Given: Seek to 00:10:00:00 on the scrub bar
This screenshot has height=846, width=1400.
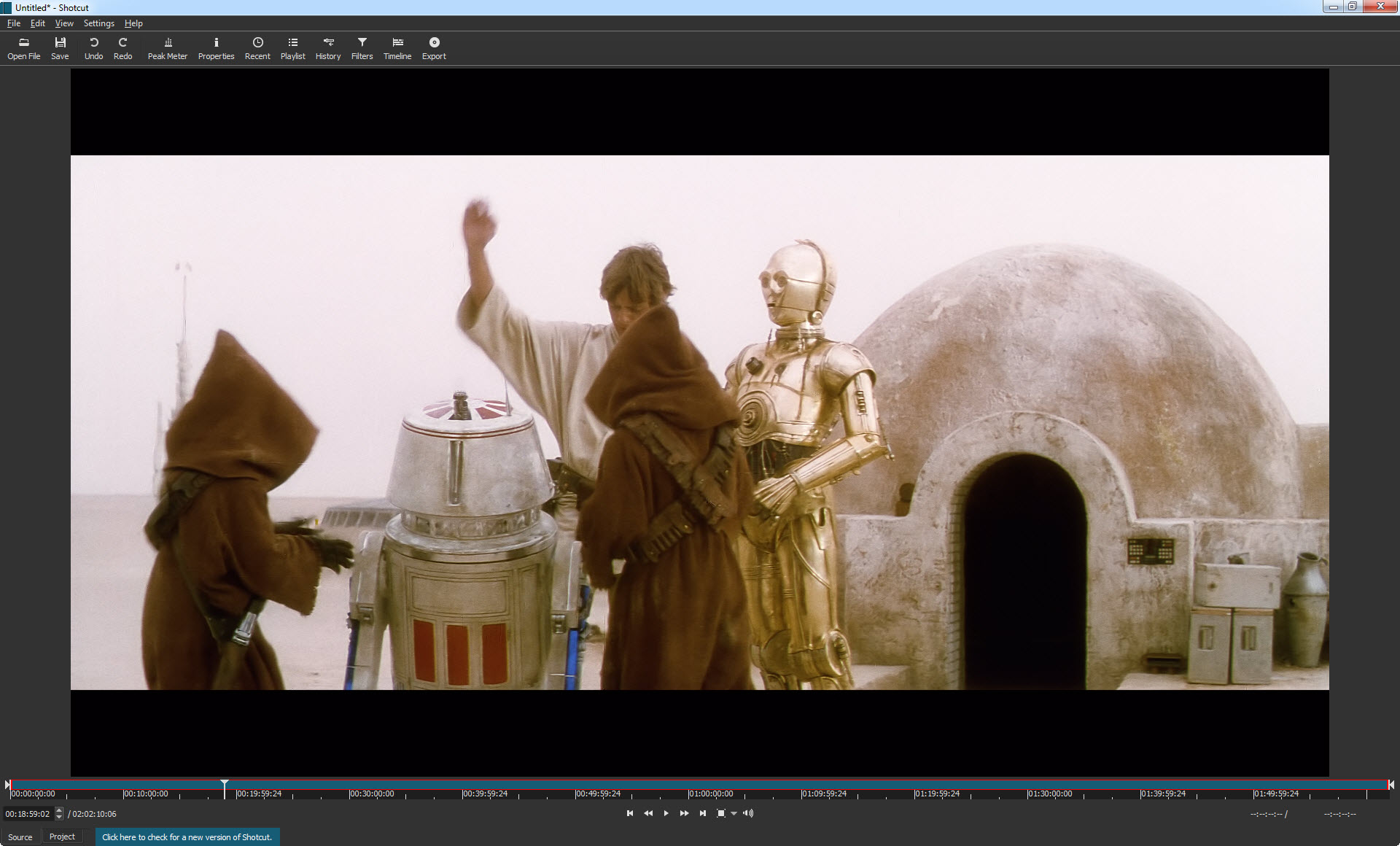Looking at the screenshot, I should pos(146,793).
